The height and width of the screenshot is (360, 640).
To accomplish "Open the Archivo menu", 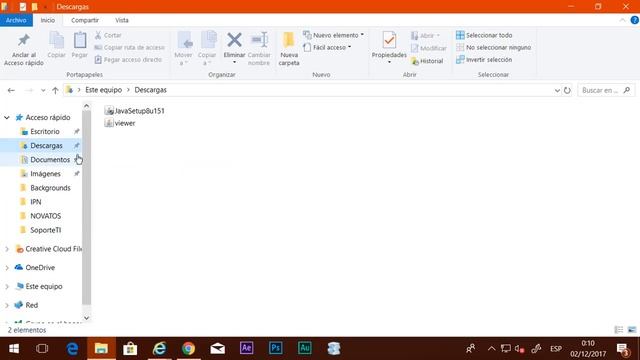I will point(16,20).
